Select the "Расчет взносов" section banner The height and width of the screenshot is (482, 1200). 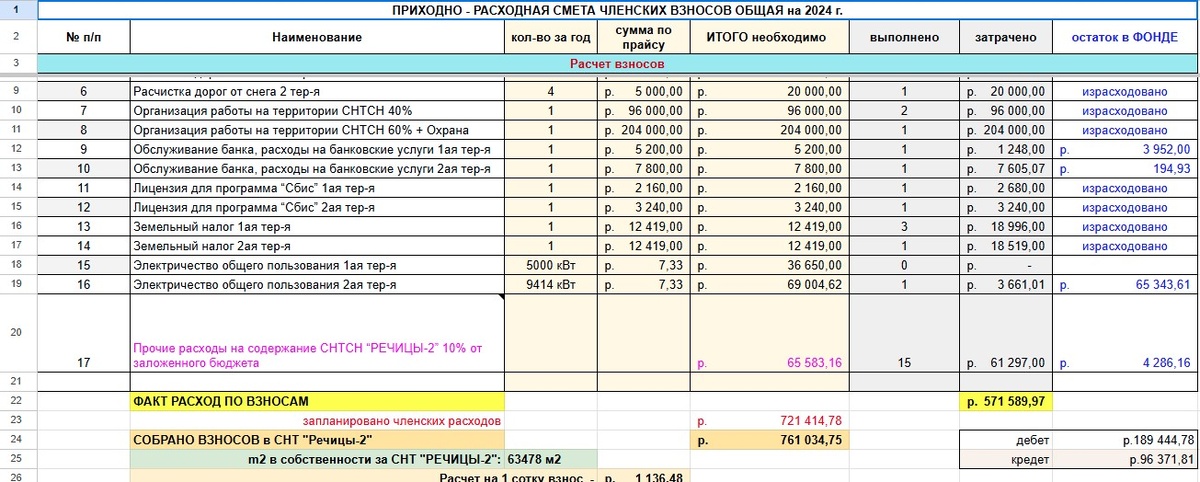[x=617, y=64]
